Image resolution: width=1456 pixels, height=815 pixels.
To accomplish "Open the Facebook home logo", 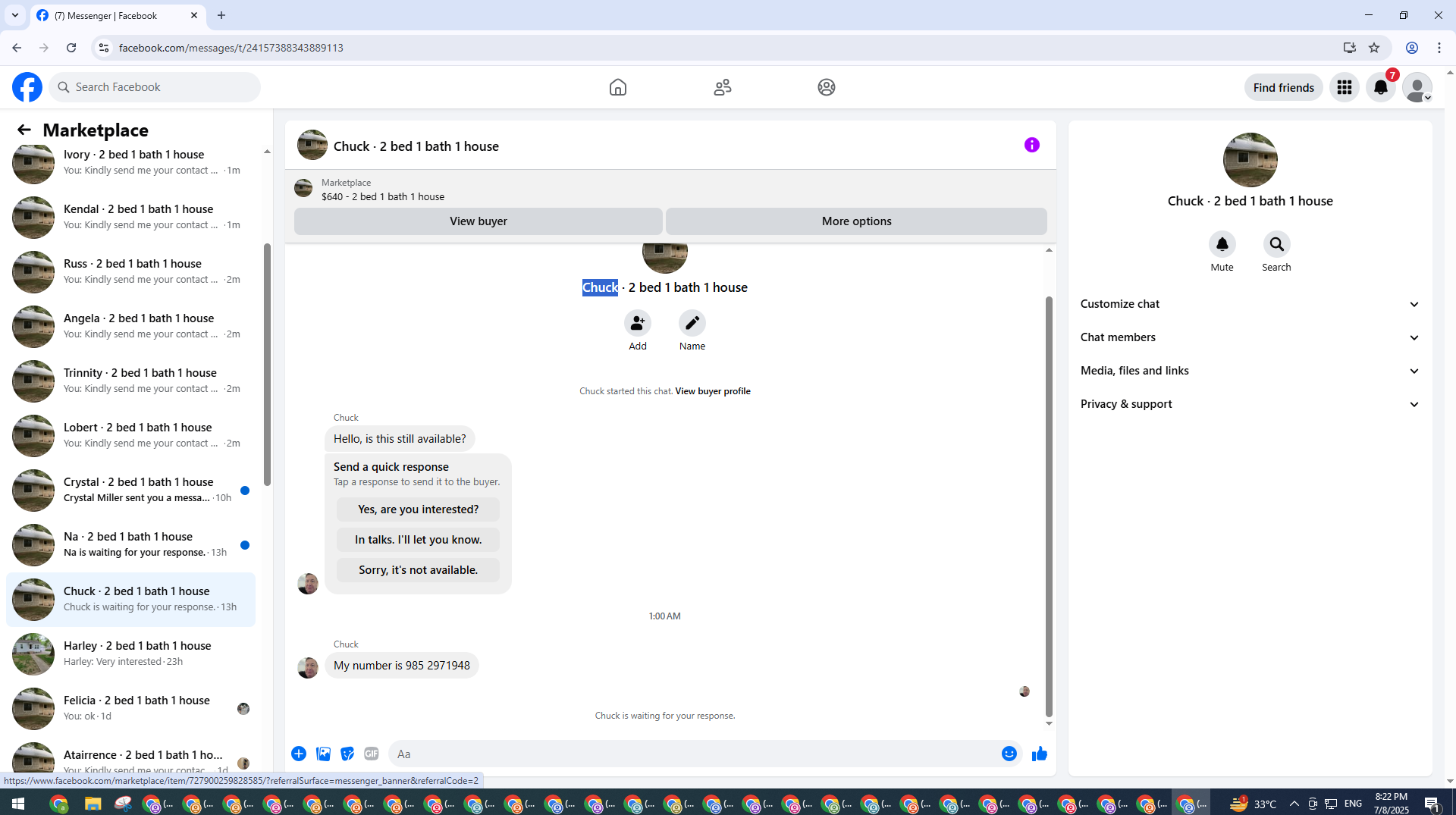I will tap(27, 87).
